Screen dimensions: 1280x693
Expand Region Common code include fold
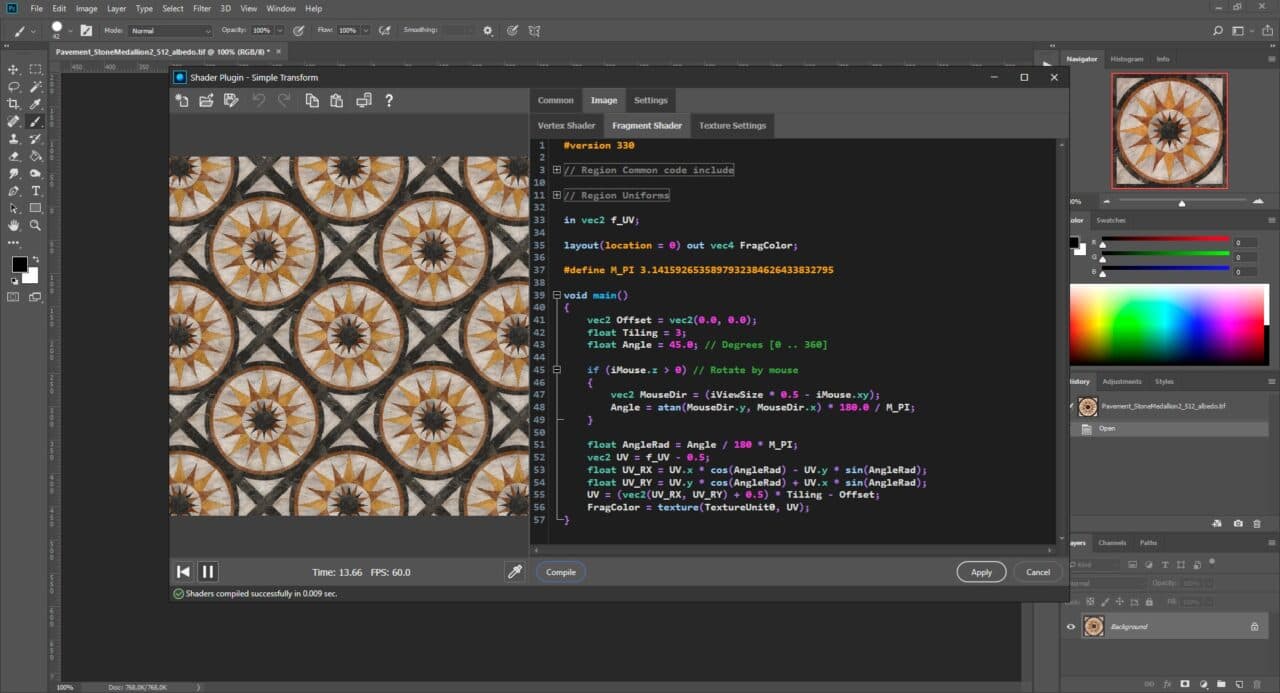[x=556, y=170]
